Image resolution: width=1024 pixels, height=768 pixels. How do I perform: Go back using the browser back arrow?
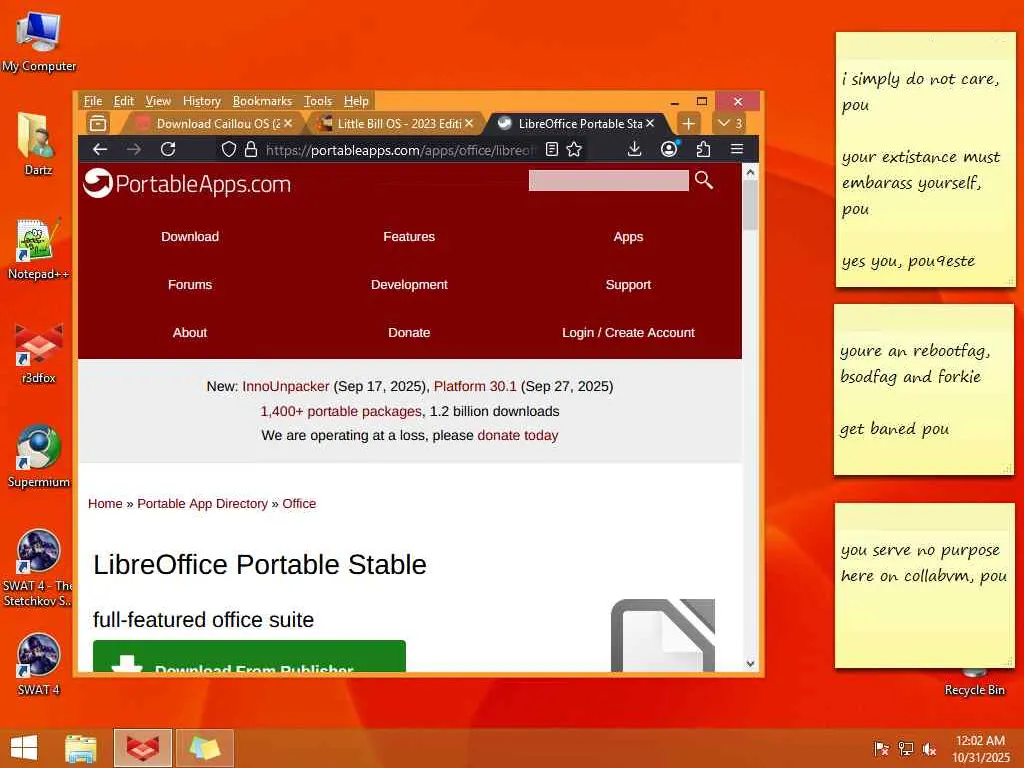click(100, 150)
